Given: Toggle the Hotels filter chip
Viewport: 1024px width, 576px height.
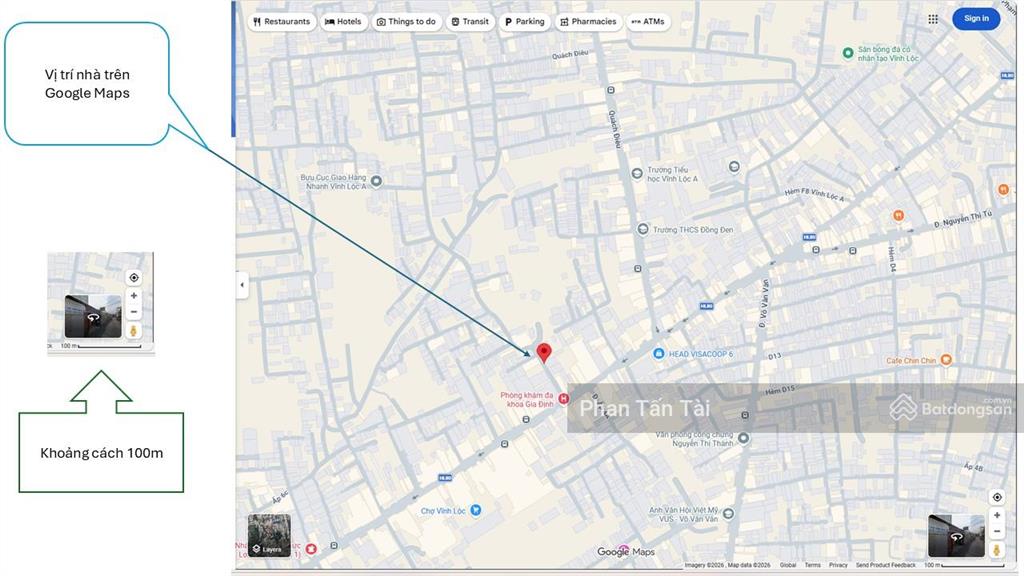Looking at the screenshot, I should pyautogui.click(x=343, y=21).
